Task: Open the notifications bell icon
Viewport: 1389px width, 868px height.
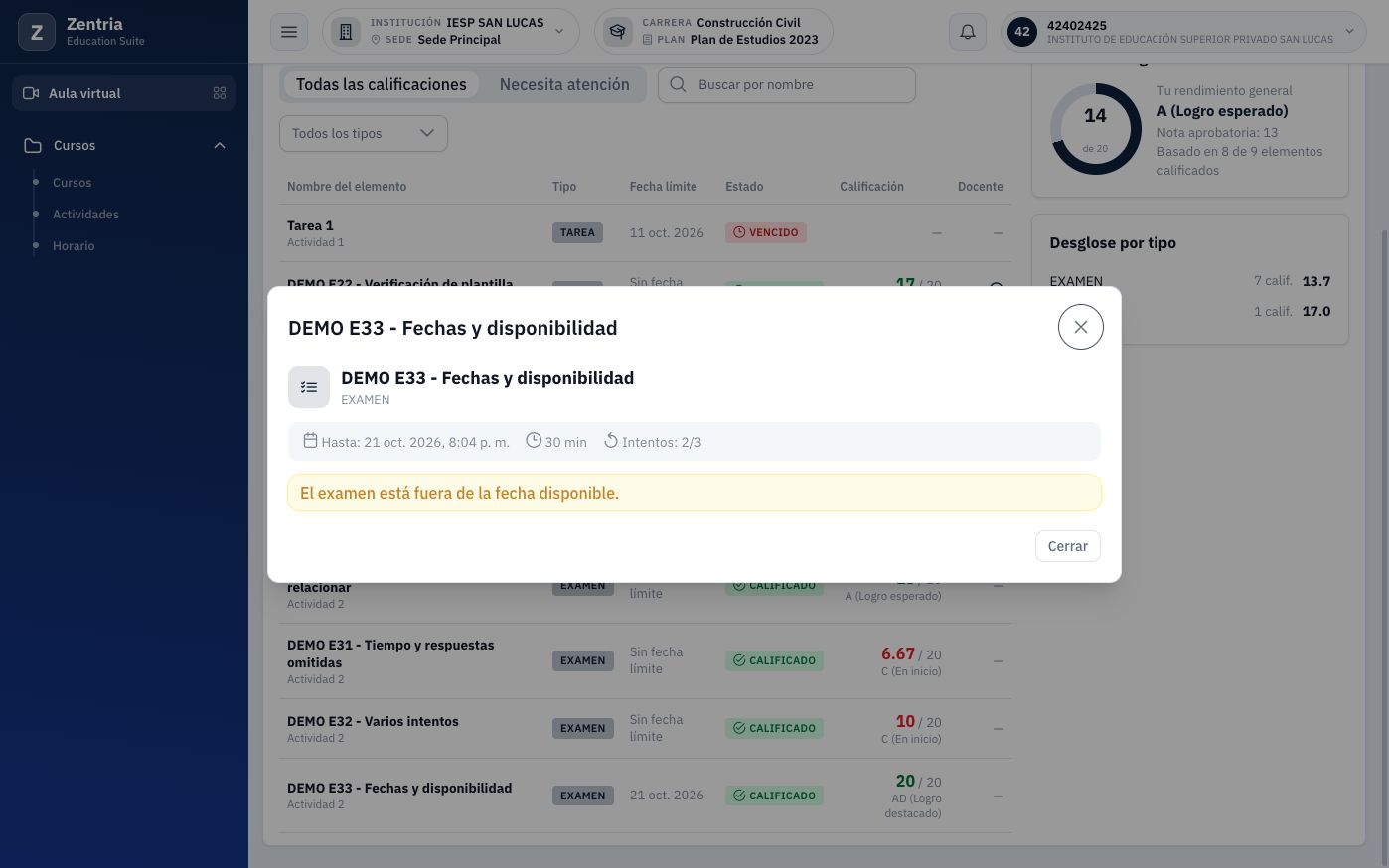Action: [968, 32]
